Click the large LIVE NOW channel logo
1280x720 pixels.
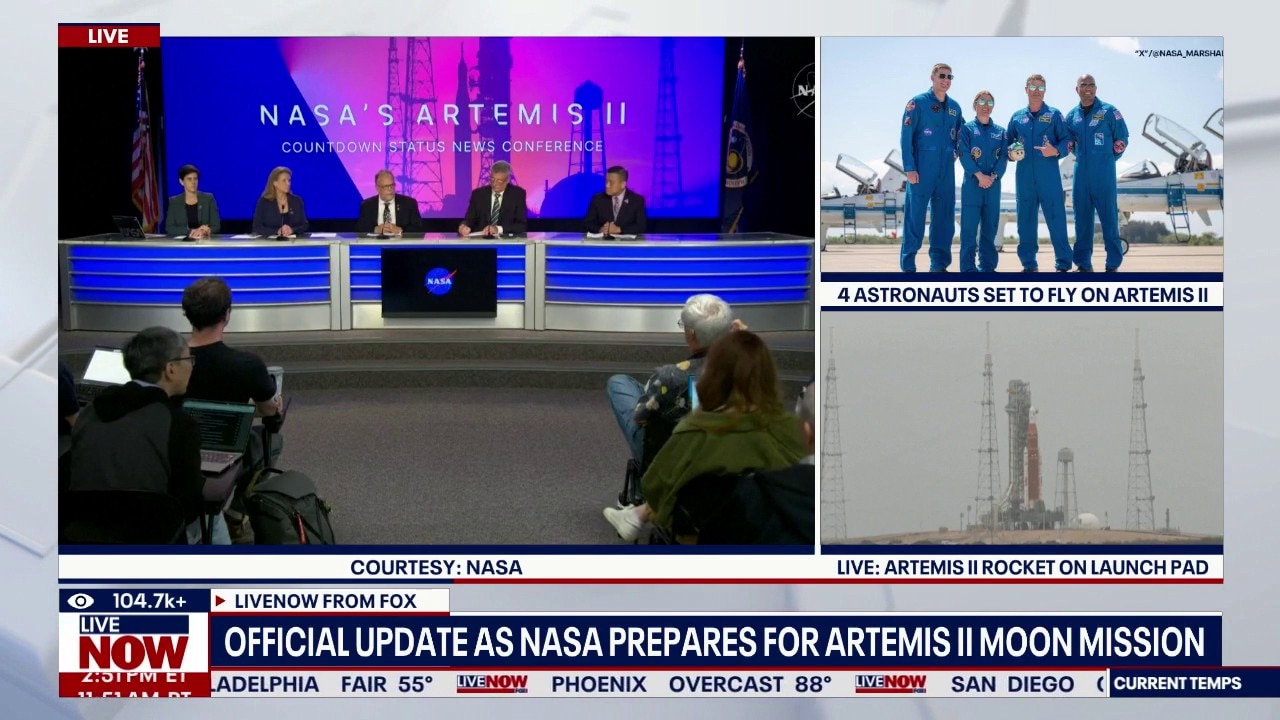click(x=133, y=643)
